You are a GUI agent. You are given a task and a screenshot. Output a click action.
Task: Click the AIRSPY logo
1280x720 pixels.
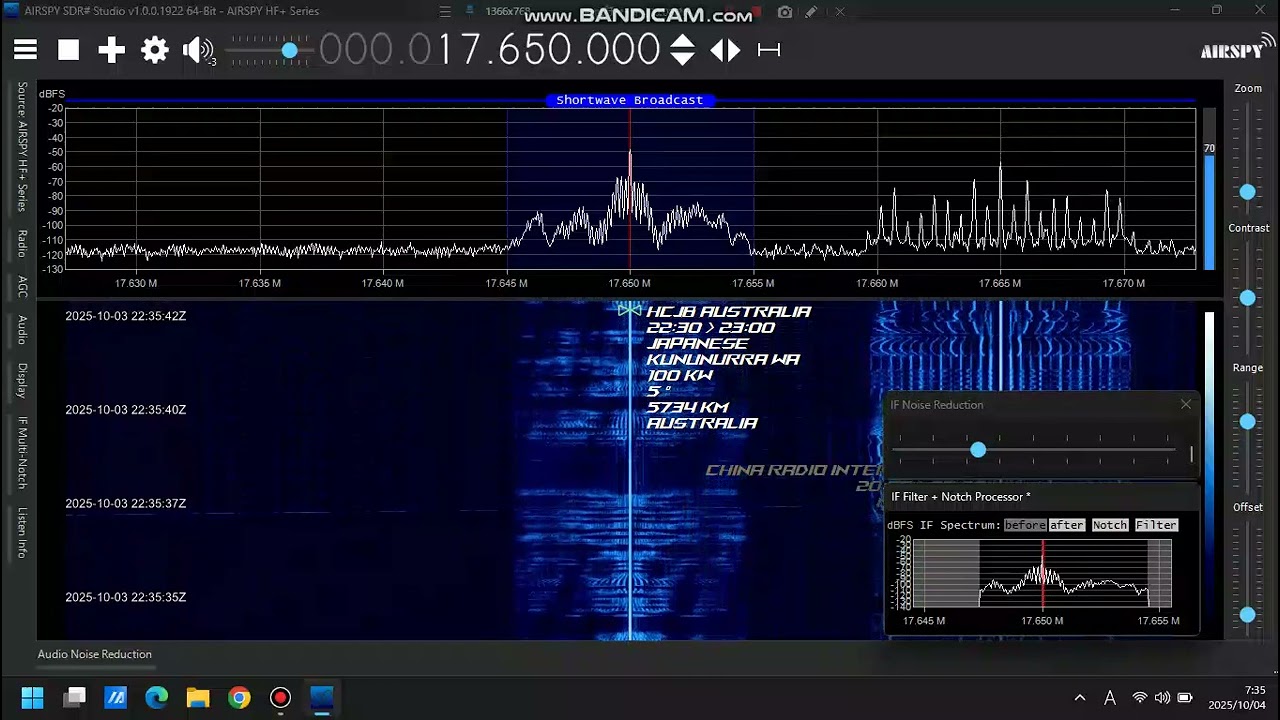click(x=1237, y=48)
